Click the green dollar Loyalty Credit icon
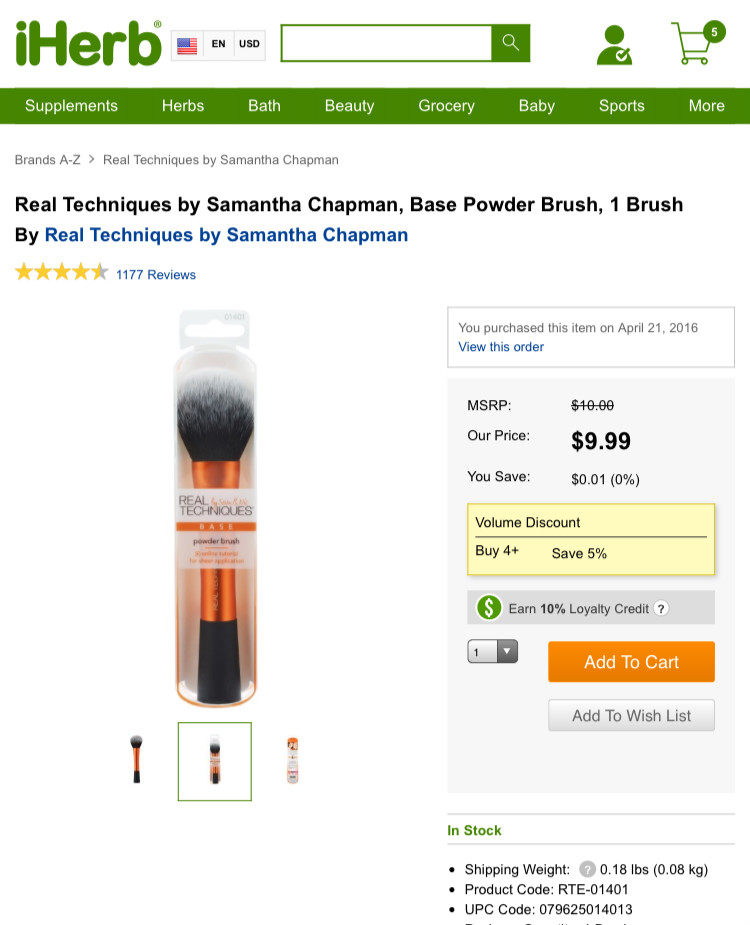 (489, 608)
